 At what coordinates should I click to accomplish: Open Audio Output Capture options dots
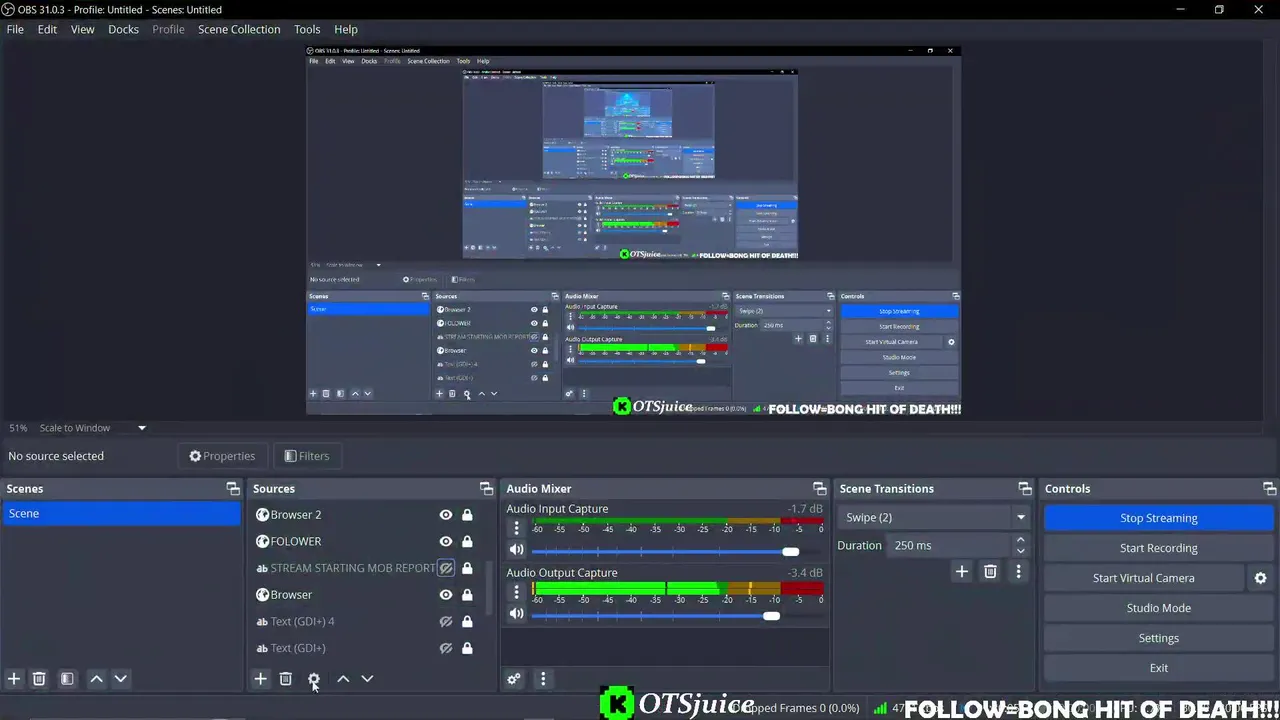coord(516,592)
